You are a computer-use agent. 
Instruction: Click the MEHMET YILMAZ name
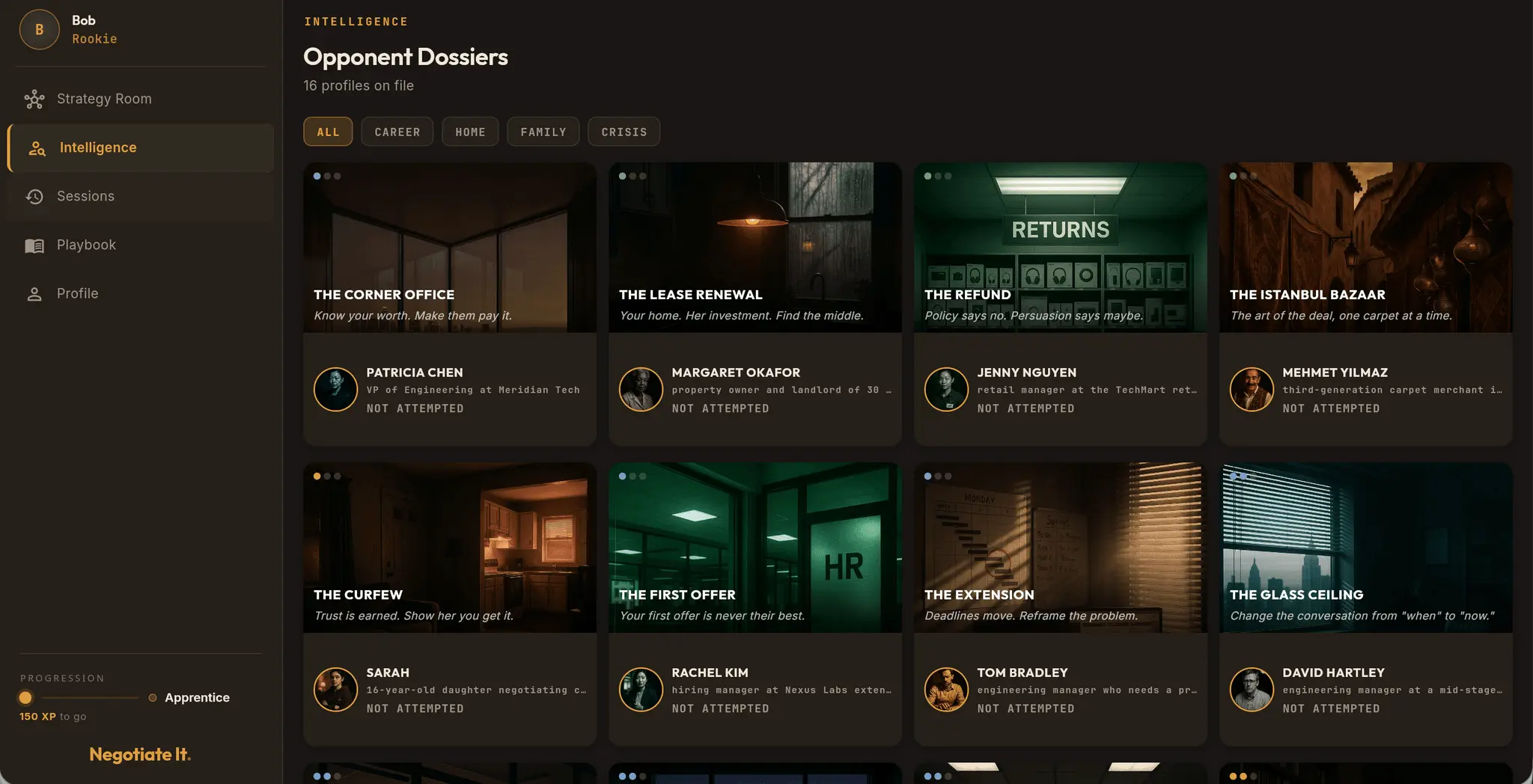tap(1335, 373)
